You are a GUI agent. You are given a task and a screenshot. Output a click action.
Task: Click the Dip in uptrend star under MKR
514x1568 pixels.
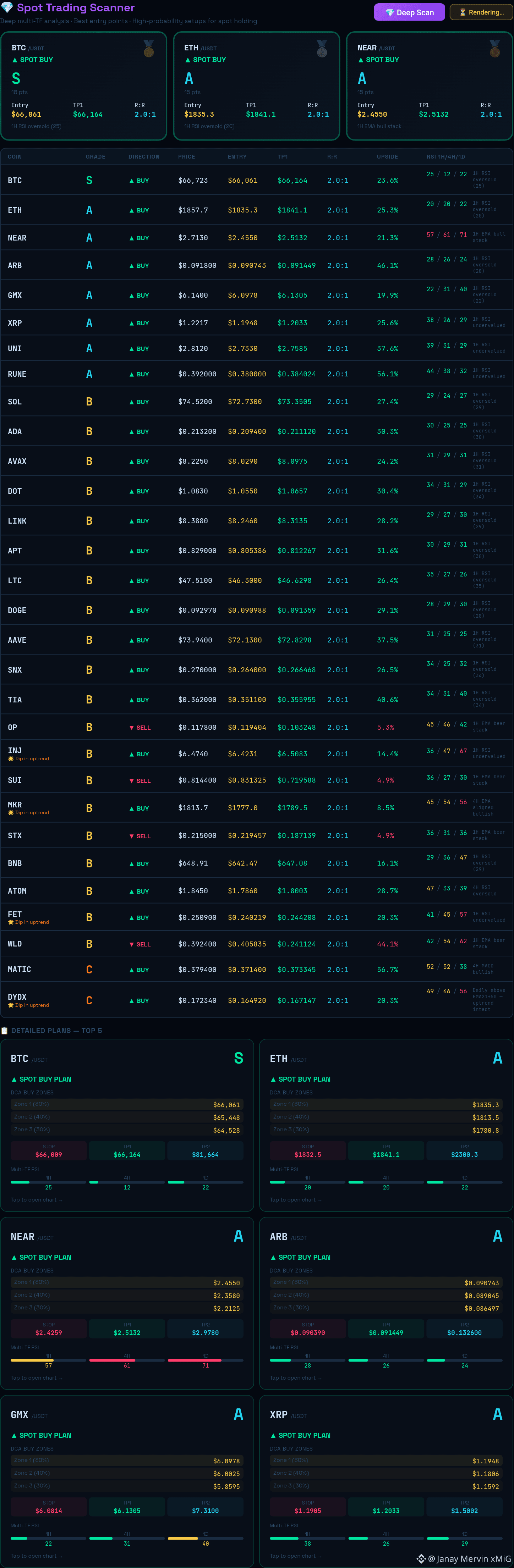point(11,813)
